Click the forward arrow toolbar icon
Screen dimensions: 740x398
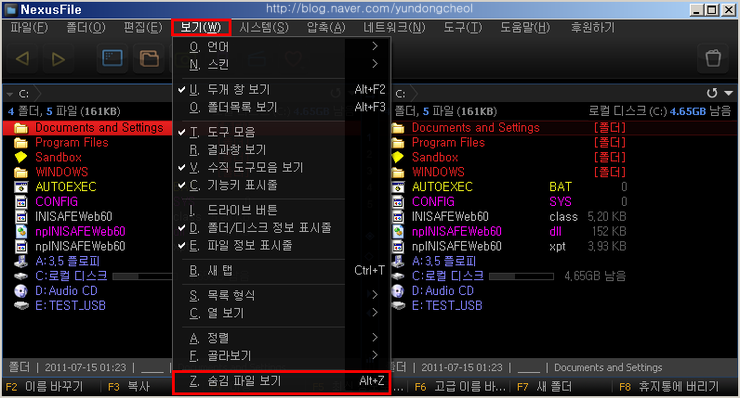[x=58, y=59]
